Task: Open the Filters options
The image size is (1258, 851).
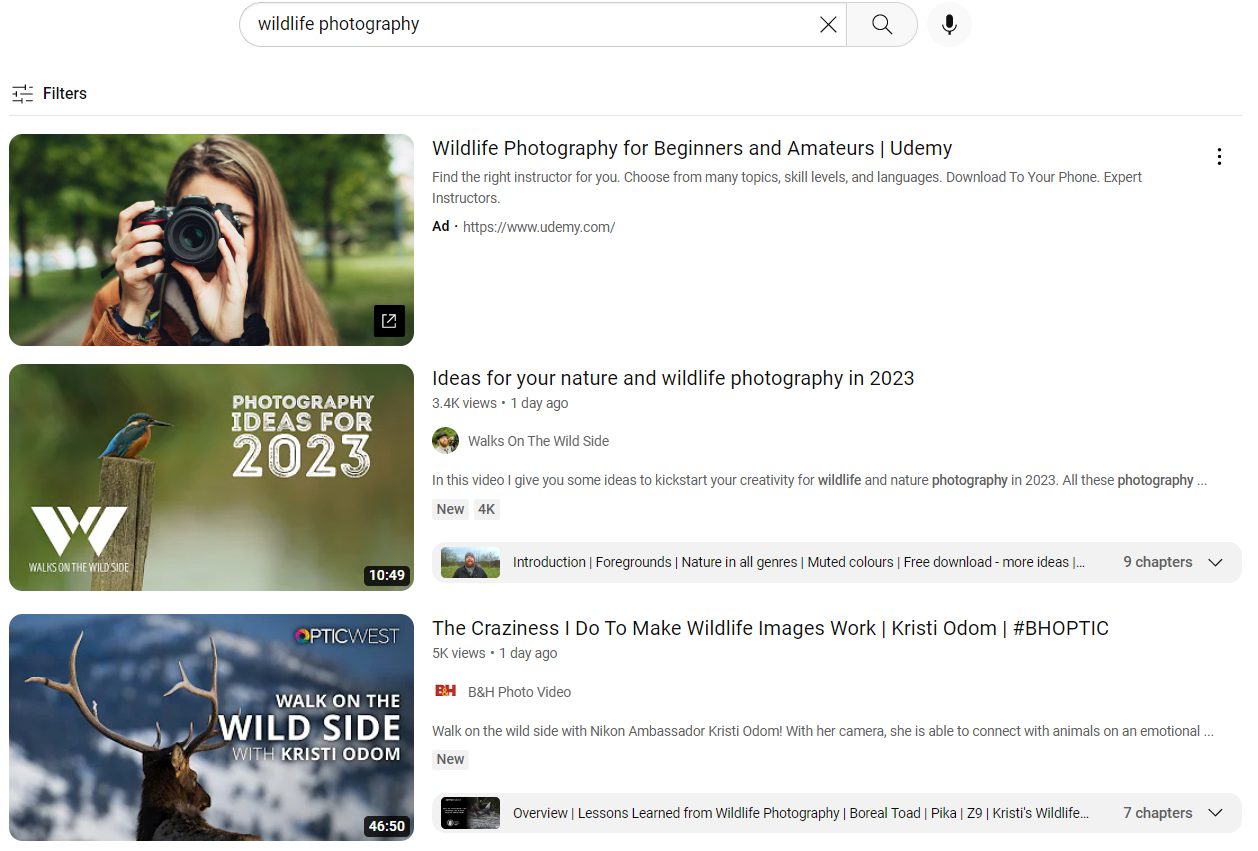Action: point(49,93)
